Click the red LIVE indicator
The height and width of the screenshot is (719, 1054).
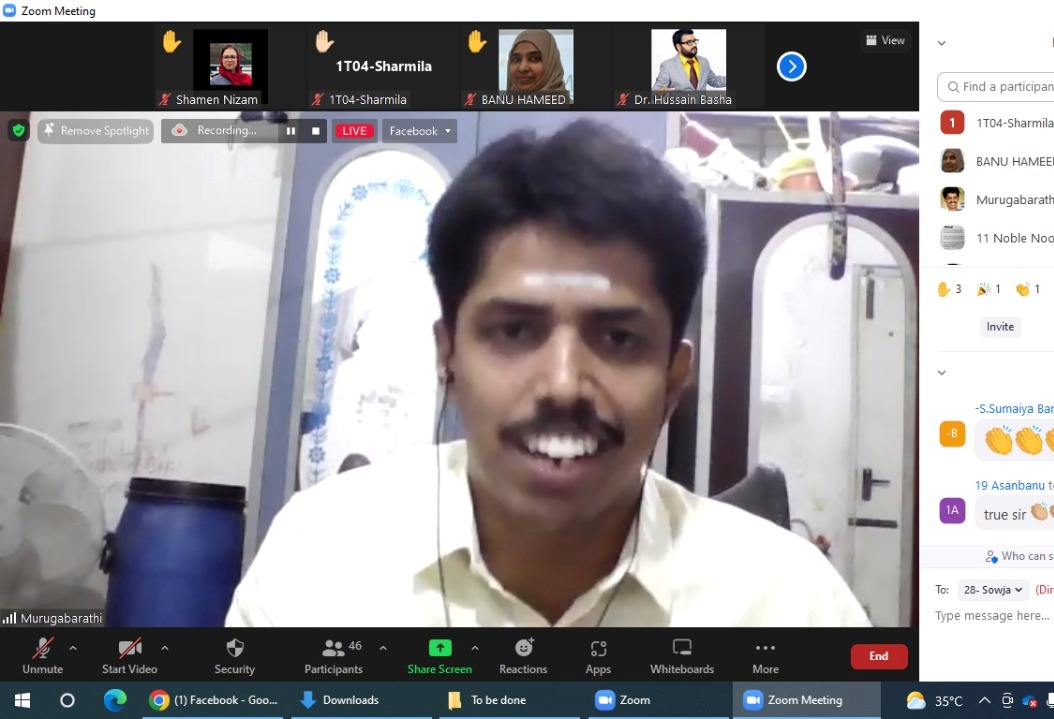pos(354,131)
